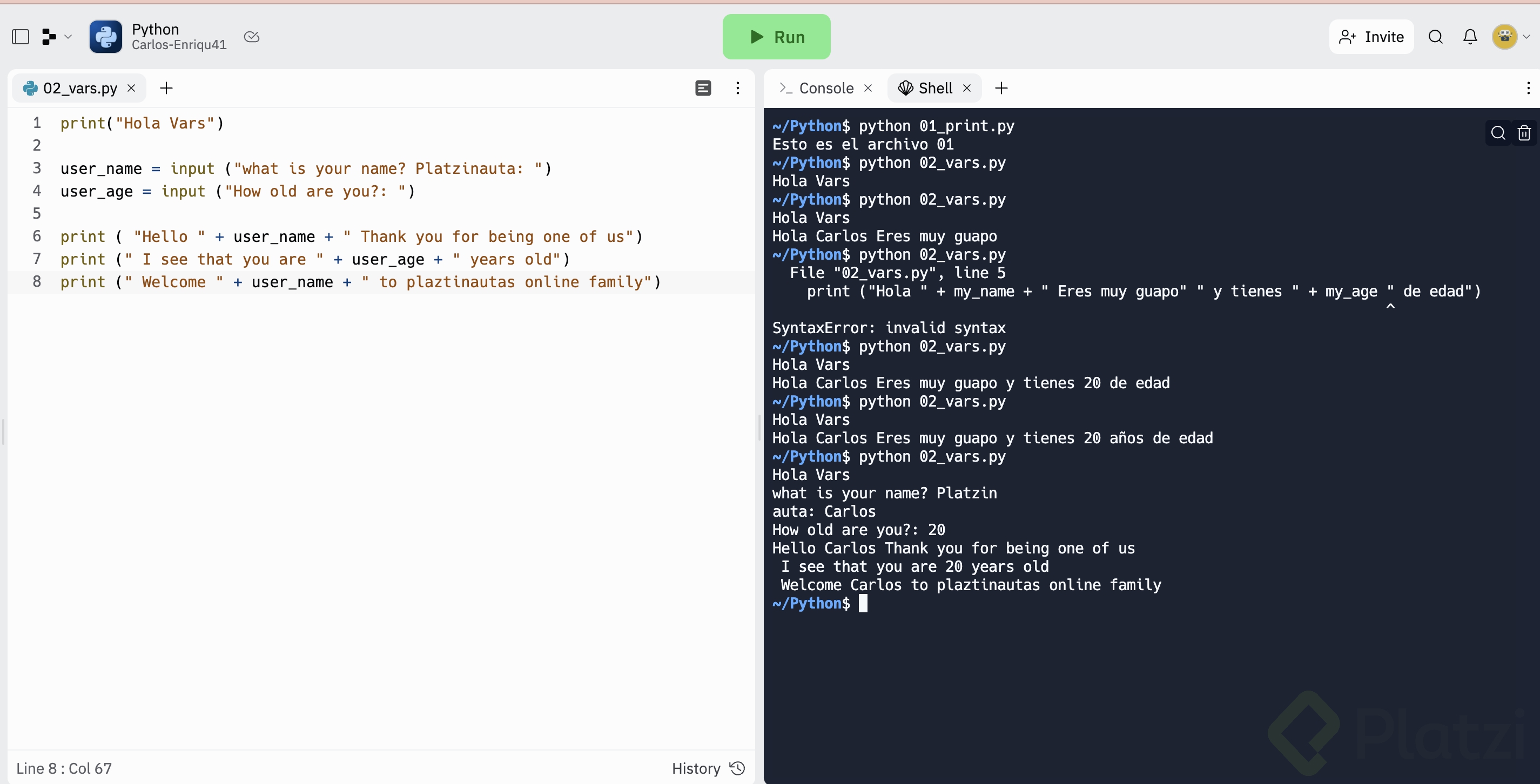Close the 02_vars.py tab
The width and height of the screenshot is (1540, 784).
point(131,89)
